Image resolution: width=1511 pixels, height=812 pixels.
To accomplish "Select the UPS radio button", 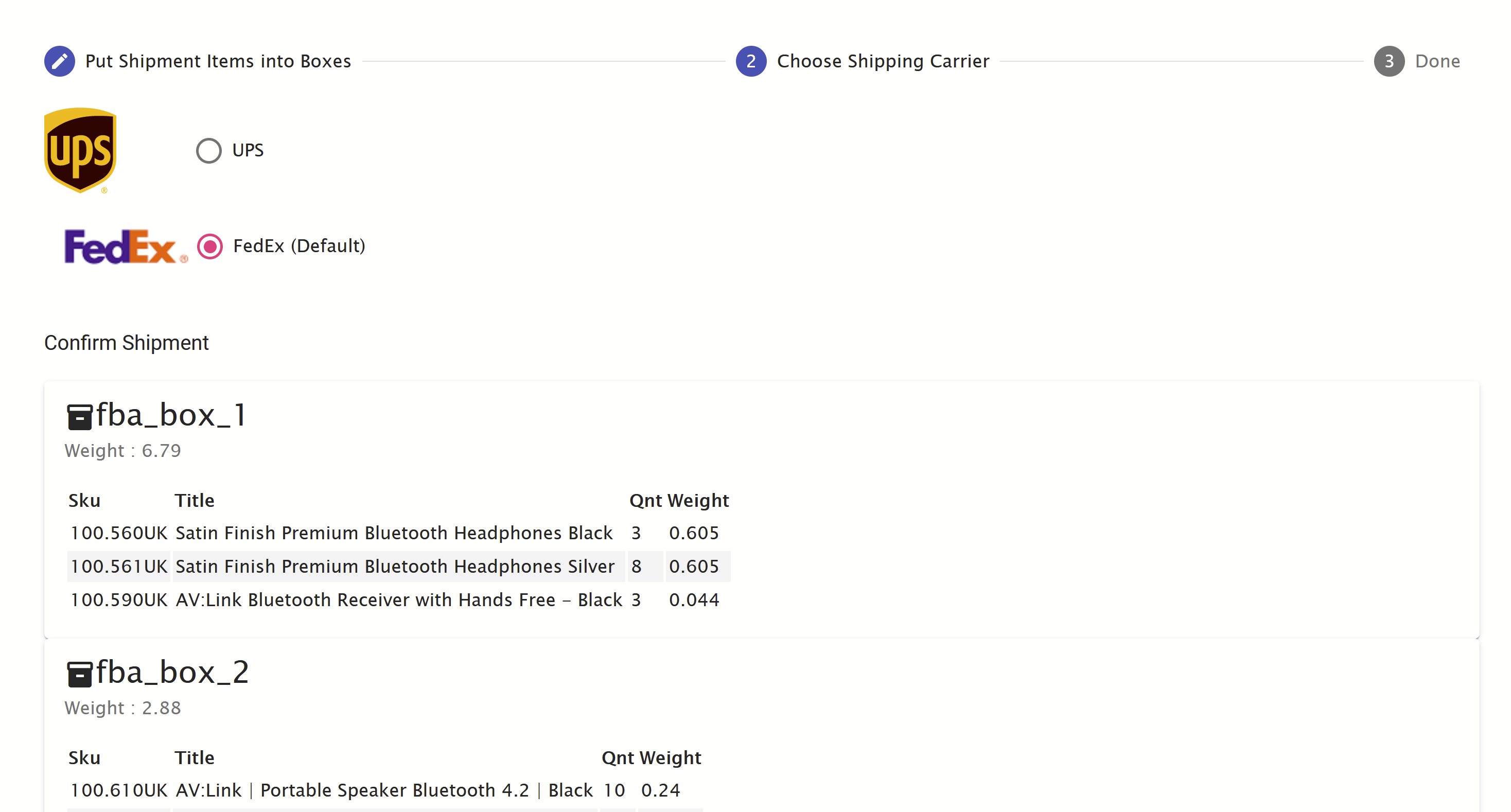I will (x=209, y=151).
